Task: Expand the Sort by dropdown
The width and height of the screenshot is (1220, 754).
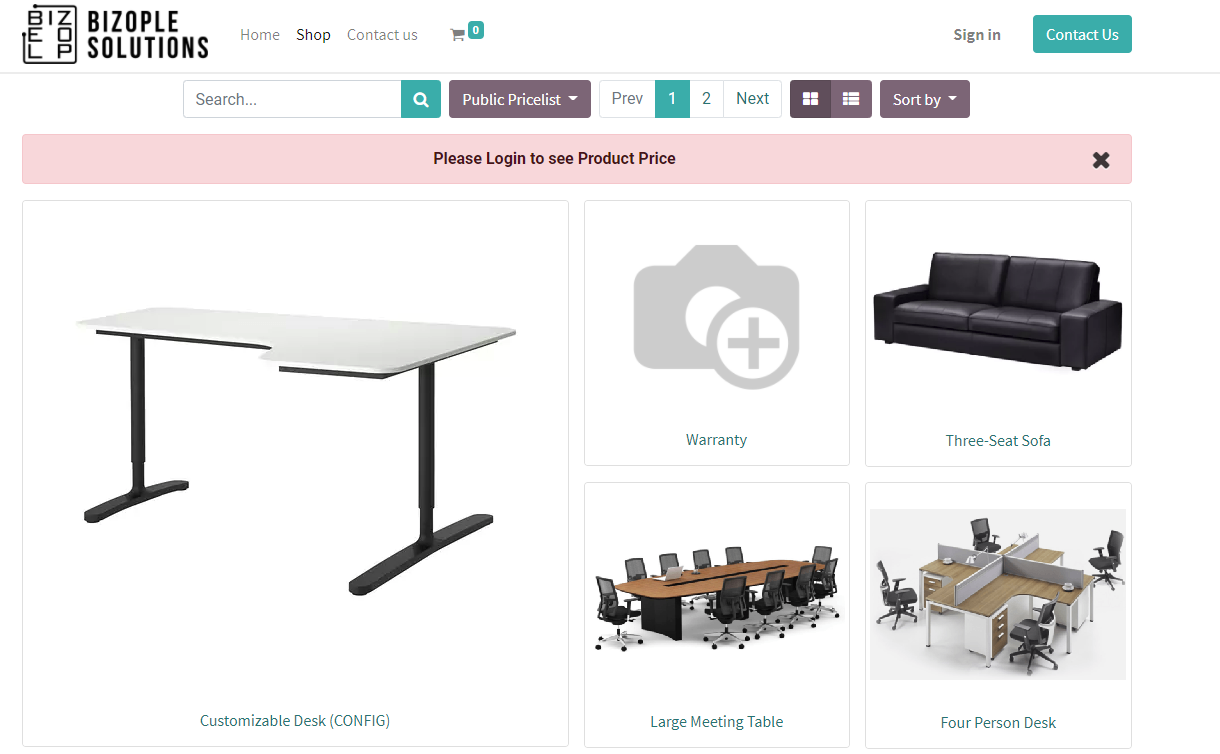Action: [x=925, y=99]
